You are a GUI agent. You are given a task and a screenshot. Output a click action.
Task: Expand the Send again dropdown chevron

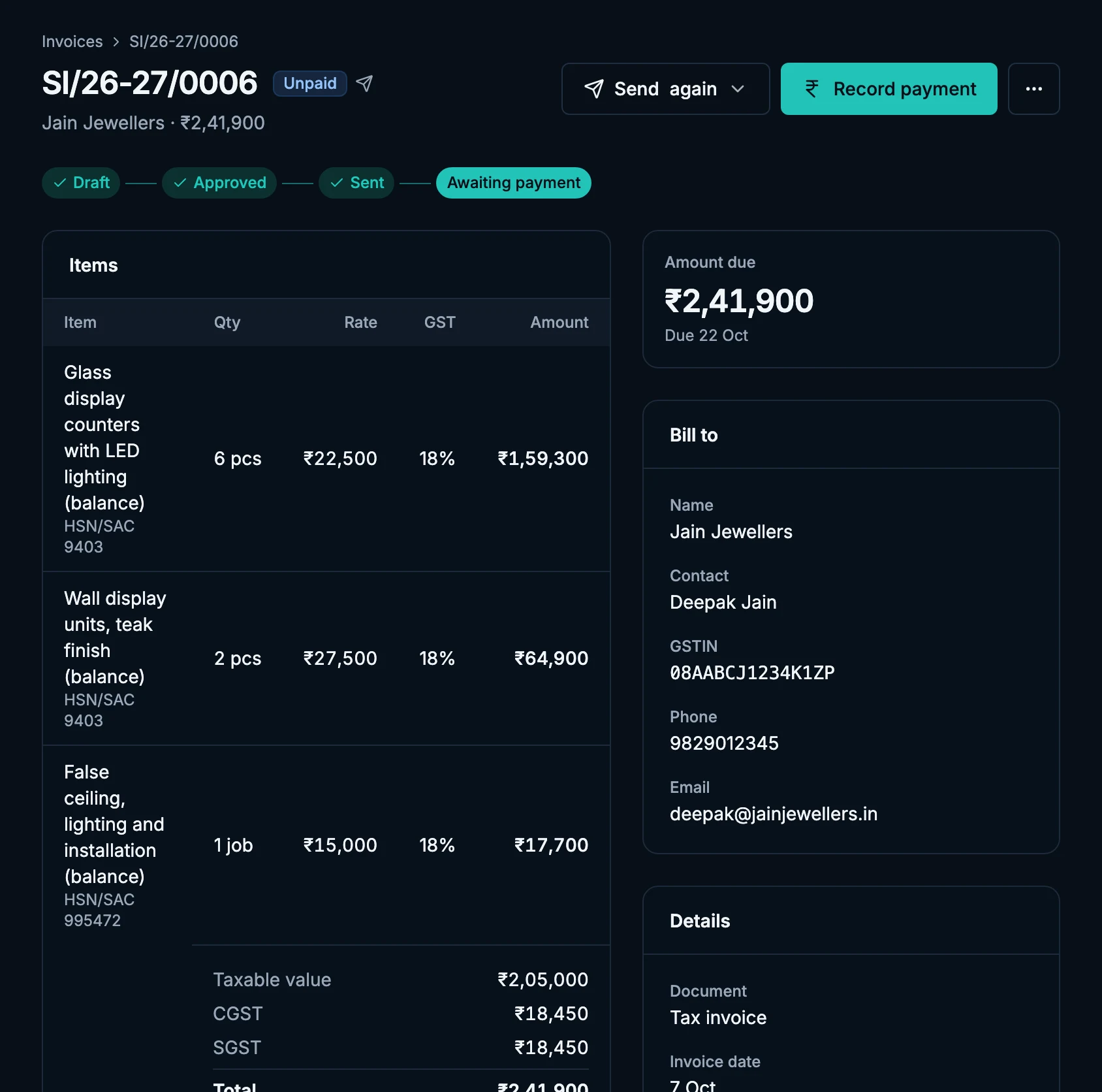pos(738,89)
